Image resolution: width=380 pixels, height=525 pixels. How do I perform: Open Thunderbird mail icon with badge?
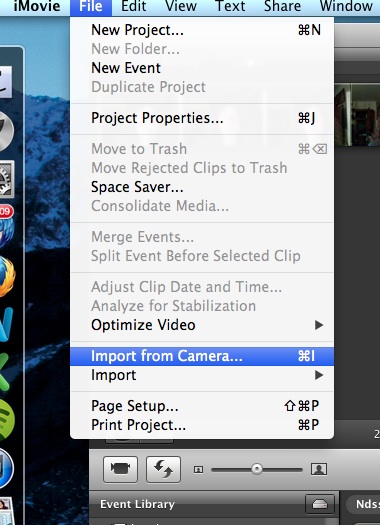pos(6,226)
